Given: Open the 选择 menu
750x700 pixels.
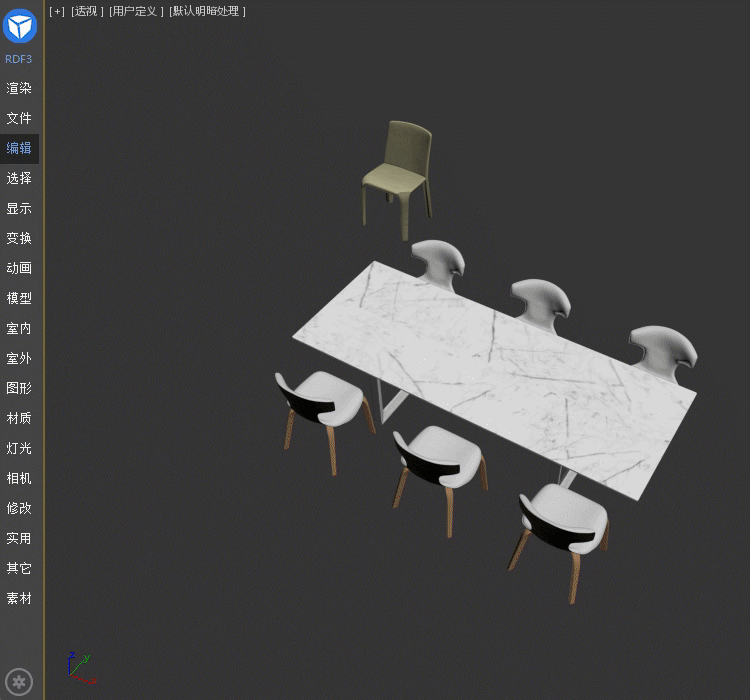Looking at the screenshot, I should 19,178.
